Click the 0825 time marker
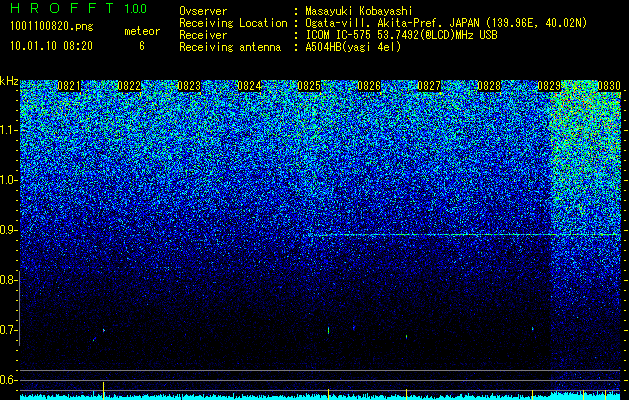The width and height of the screenshot is (629, 400). [309, 86]
